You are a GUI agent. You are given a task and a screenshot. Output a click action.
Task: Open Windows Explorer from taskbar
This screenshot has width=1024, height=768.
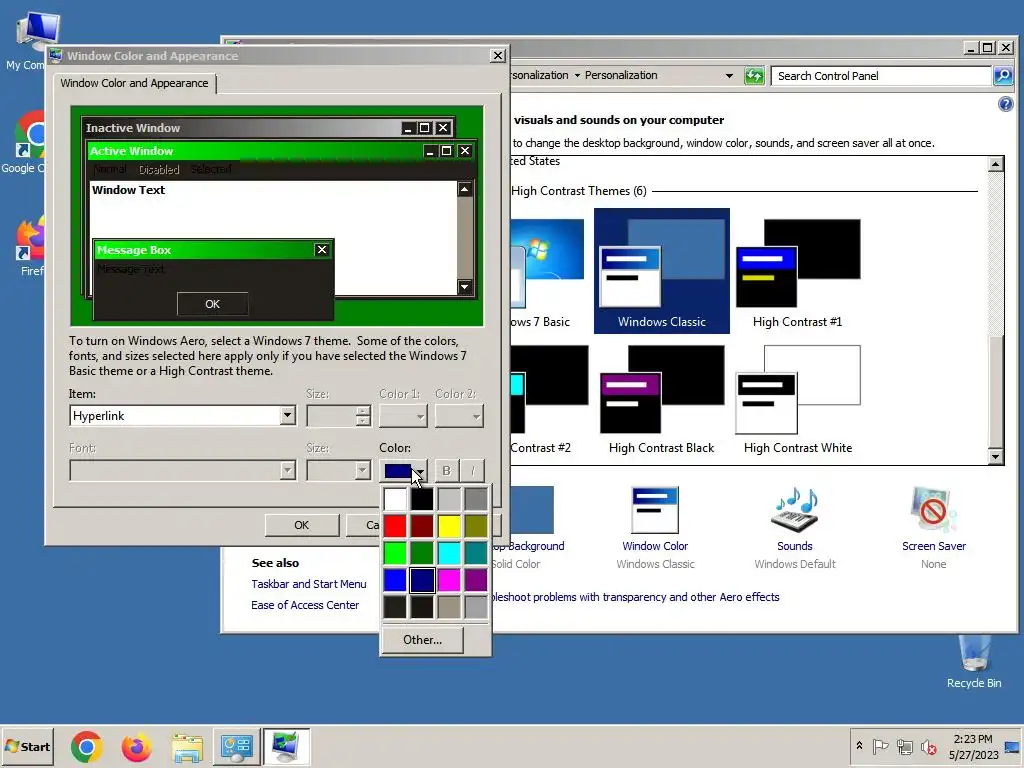(x=187, y=746)
